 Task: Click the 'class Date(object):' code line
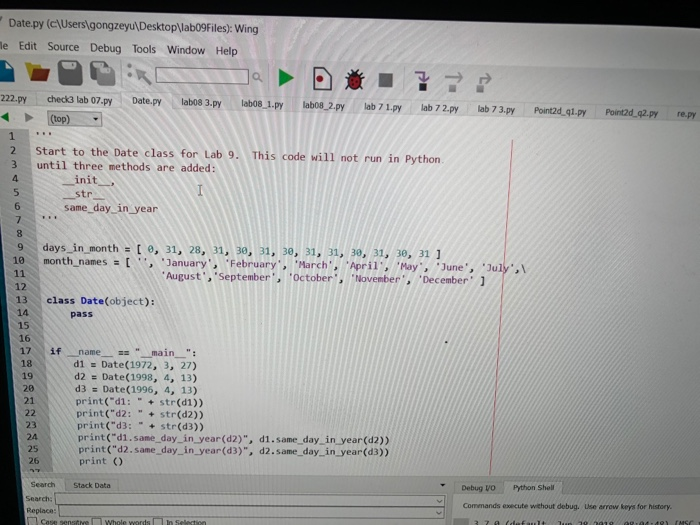[x=100, y=301]
